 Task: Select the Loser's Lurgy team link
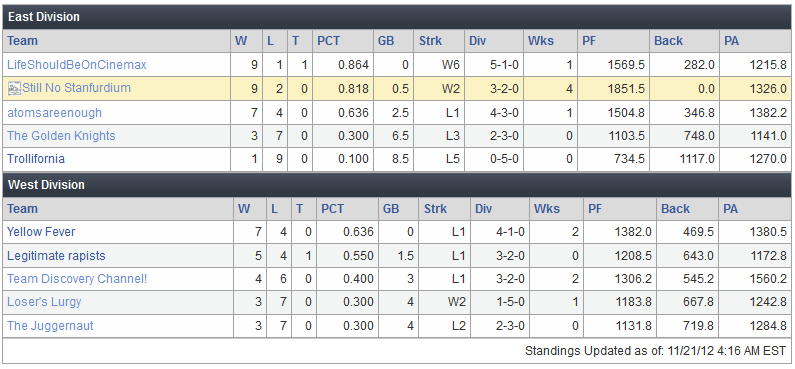click(x=44, y=302)
